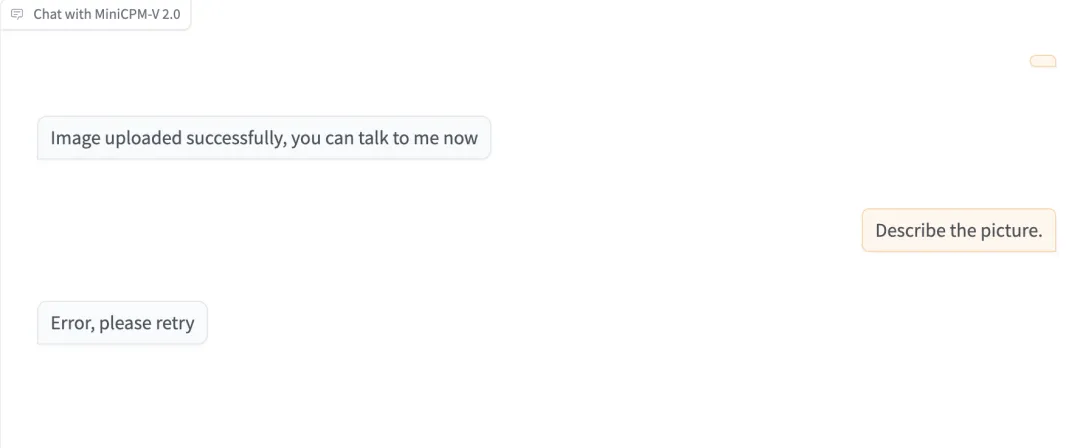
Task: Click "you can" in the upload confirmation message
Action: pos(322,139)
